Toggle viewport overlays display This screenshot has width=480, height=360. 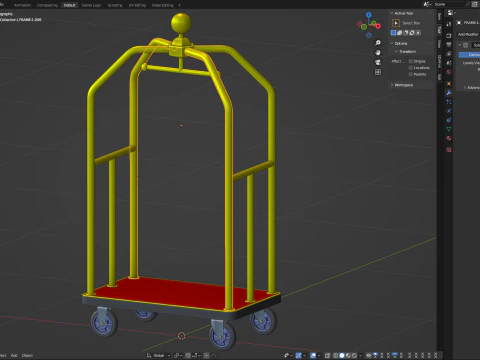(x=313, y=355)
